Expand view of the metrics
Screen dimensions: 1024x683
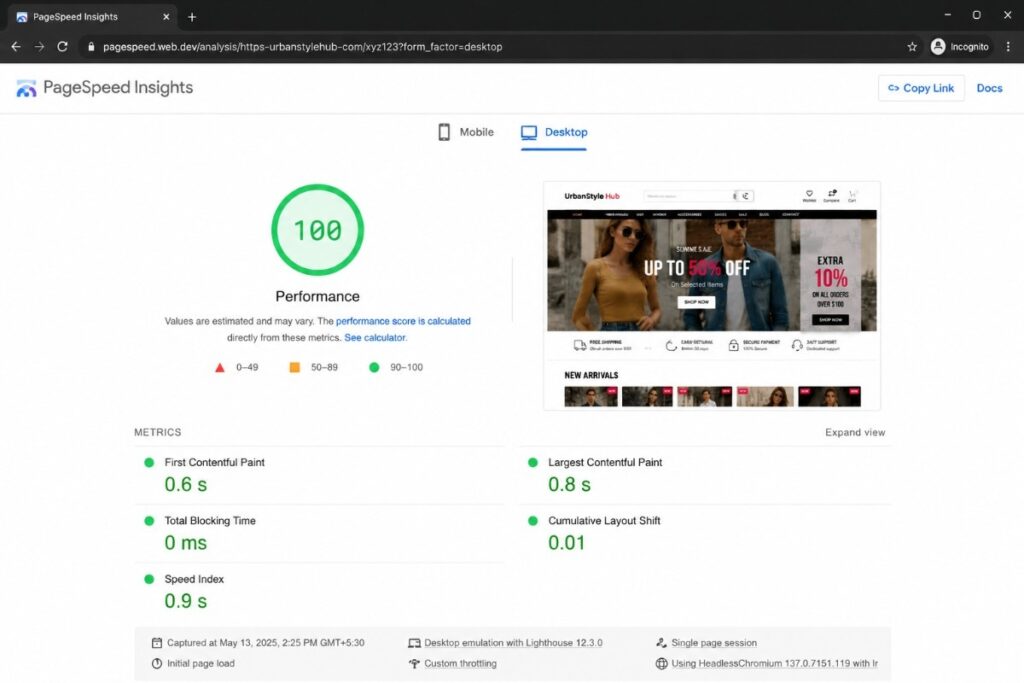click(x=855, y=432)
